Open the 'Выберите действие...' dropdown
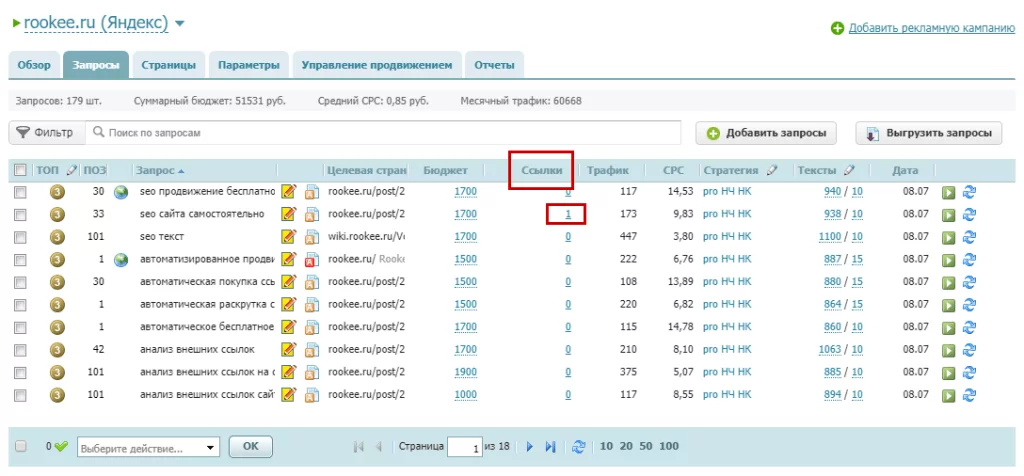This screenshot has width=1024, height=476. point(148,449)
